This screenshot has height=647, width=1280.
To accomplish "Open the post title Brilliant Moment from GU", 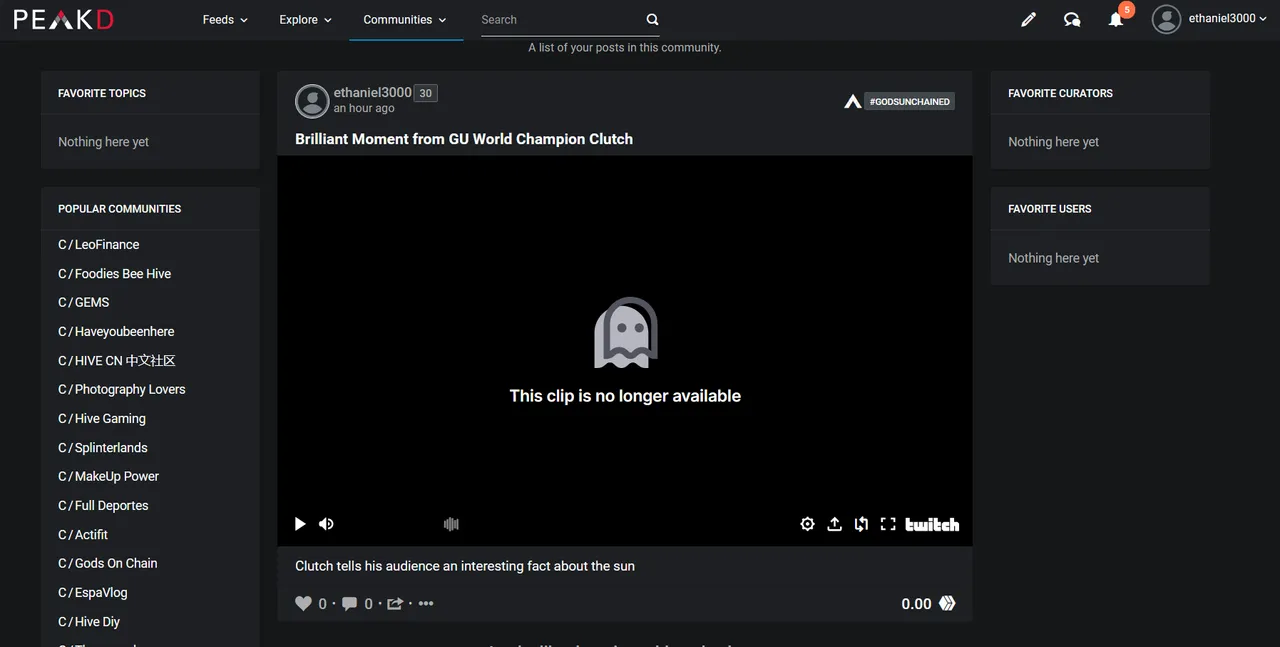I will [x=464, y=139].
